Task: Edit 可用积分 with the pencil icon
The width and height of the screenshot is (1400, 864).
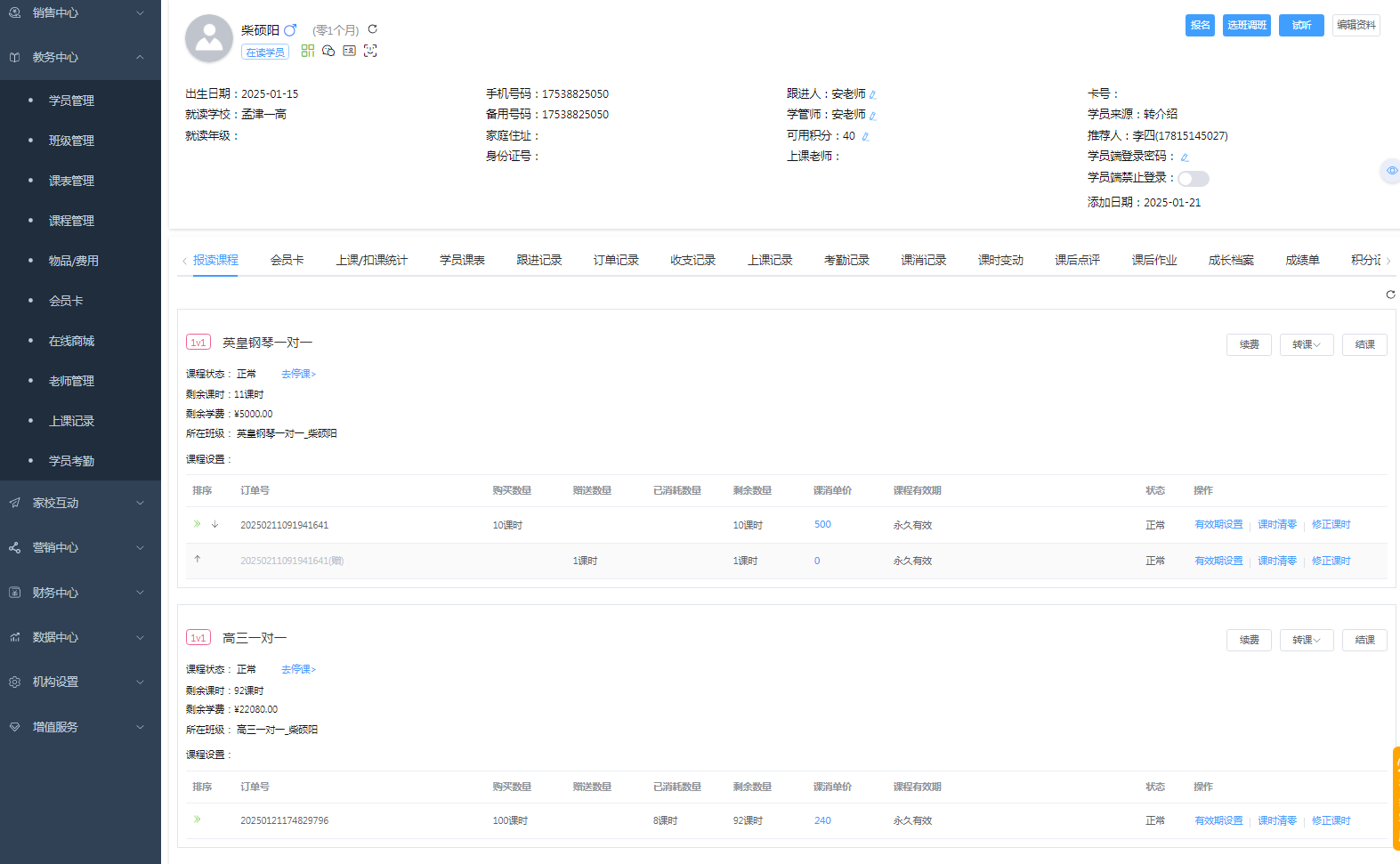Action: [x=865, y=136]
